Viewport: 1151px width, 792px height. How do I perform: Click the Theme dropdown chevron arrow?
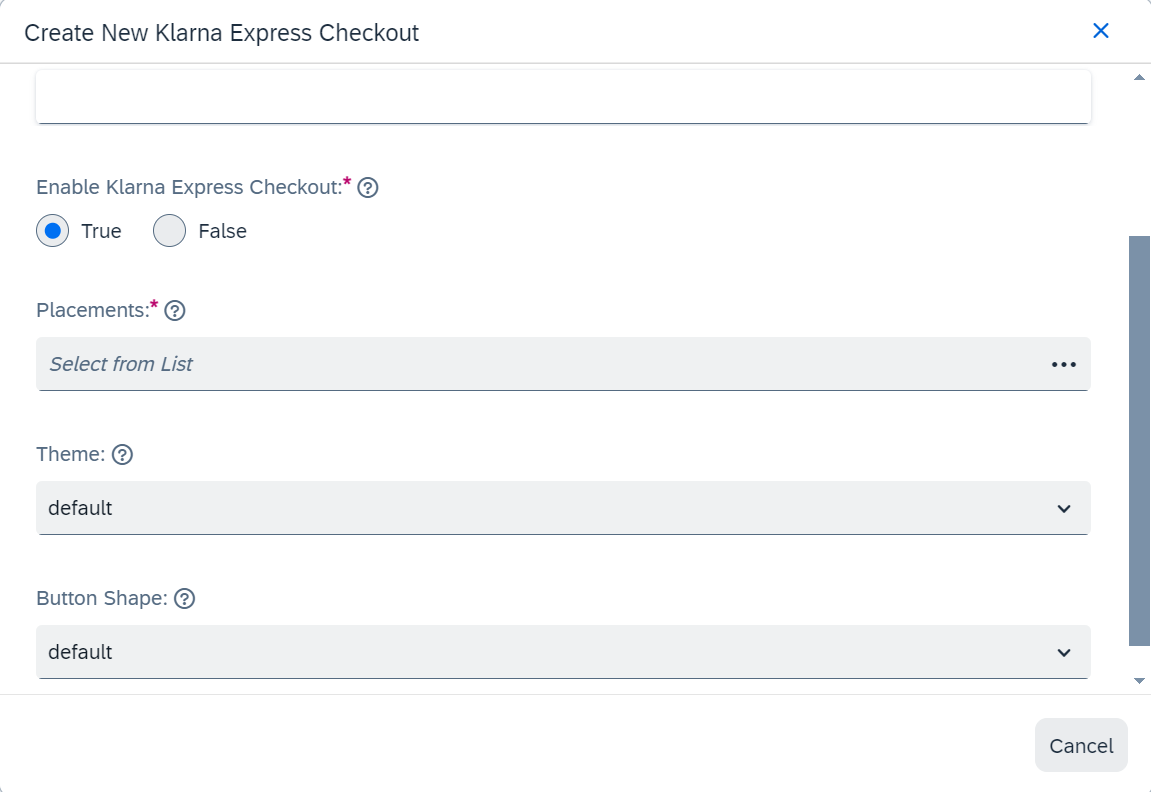(x=1064, y=509)
